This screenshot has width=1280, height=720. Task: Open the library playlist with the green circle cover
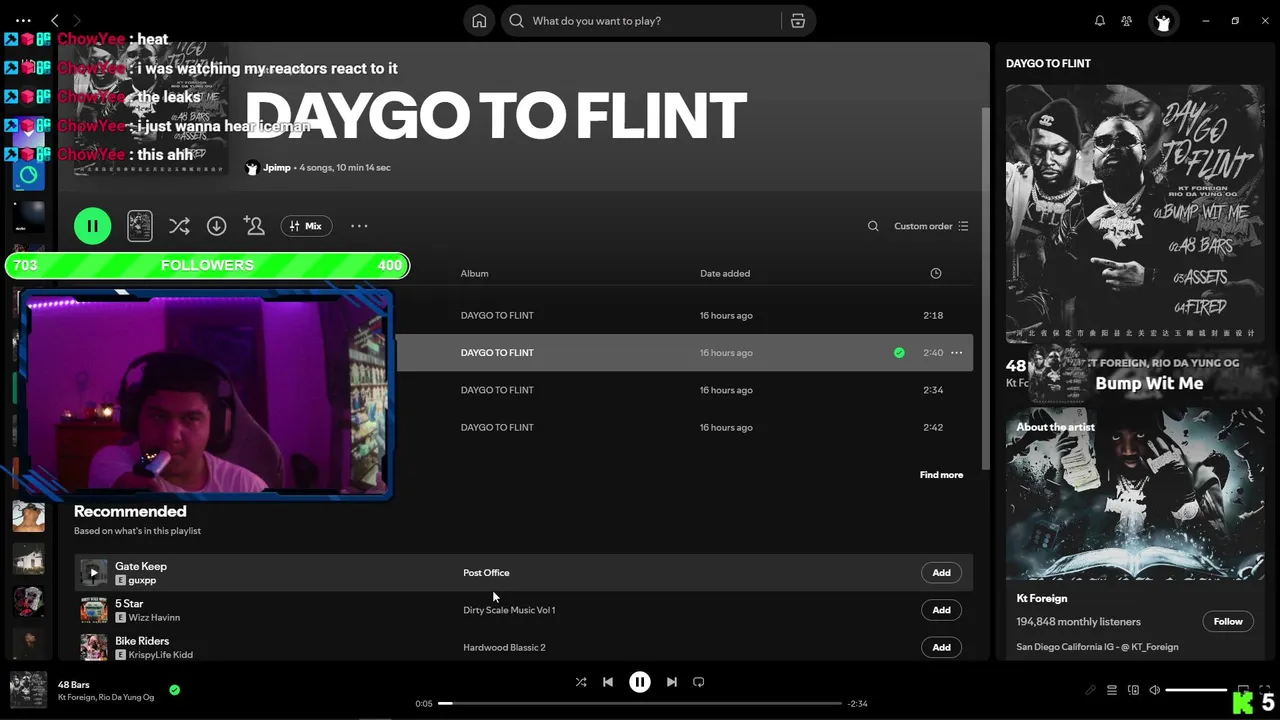tap(28, 175)
